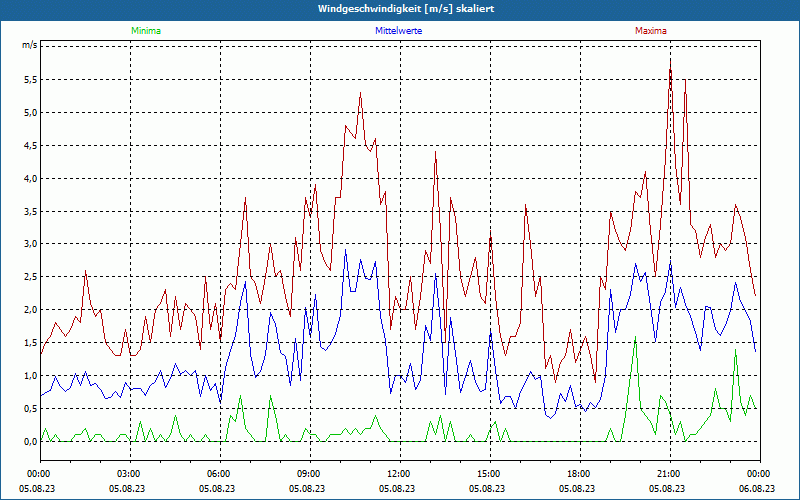Viewport: 800px width, 500px height.
Task: Click the '21:00' time label
Action: (x=670, y=474)
